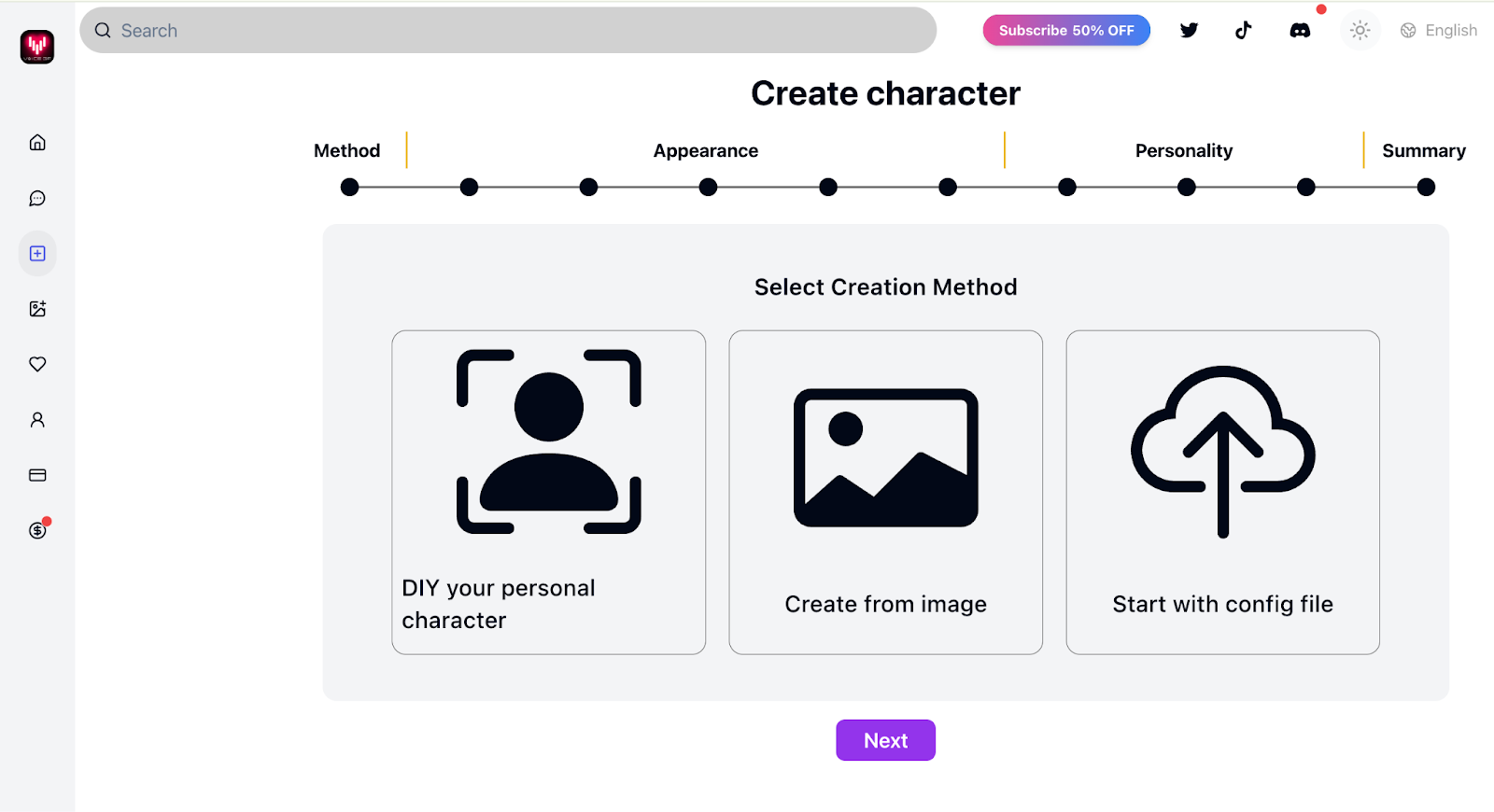
Task: Open the user profile sidebar icon
Action: pos(37,420)
